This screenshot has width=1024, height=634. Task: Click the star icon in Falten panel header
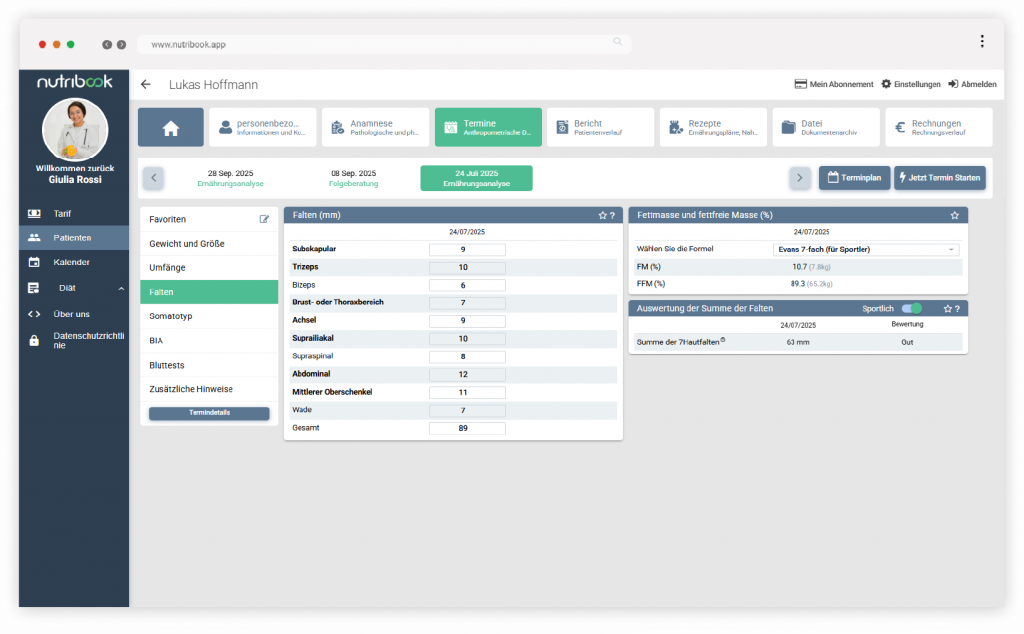tap(602, 215)
